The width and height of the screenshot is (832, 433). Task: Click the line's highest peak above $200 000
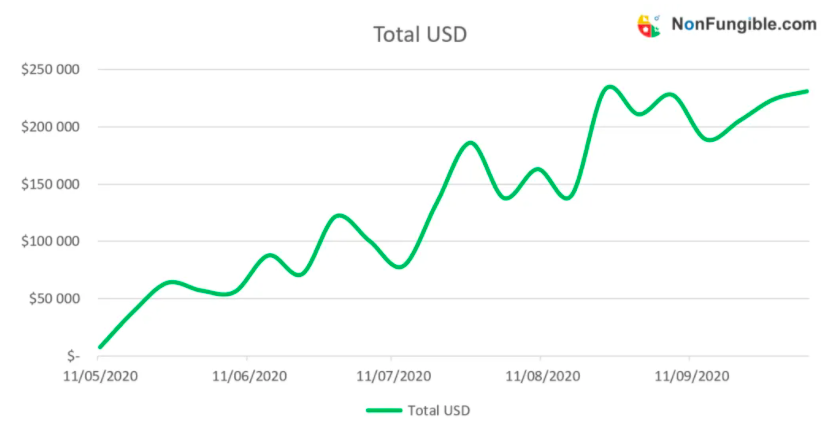point(610,87)
